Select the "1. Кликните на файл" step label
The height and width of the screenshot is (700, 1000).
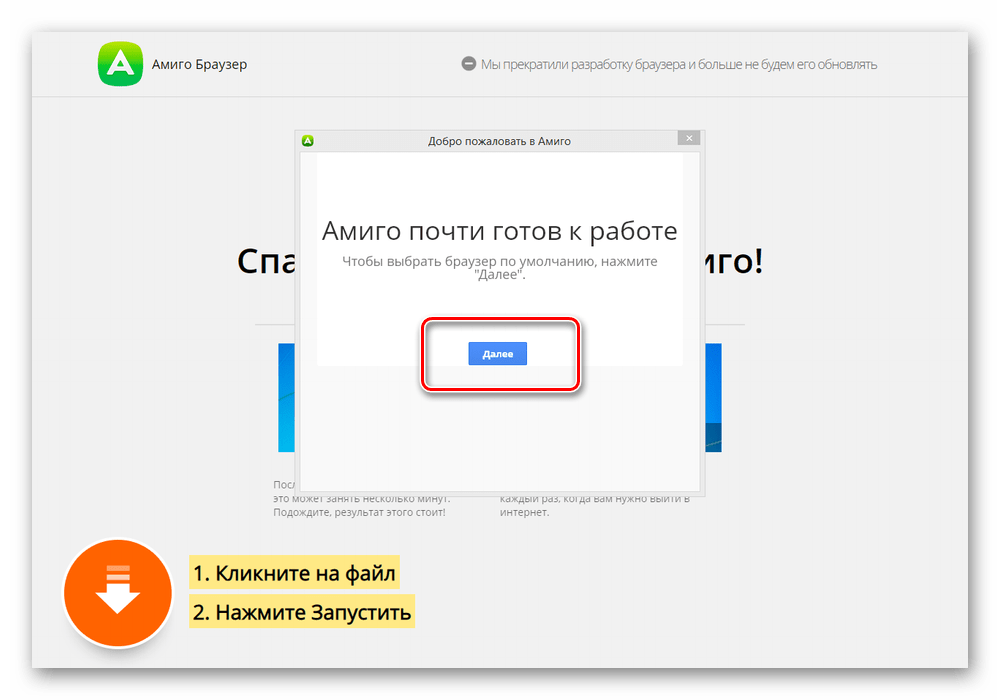tap(294, 574)
